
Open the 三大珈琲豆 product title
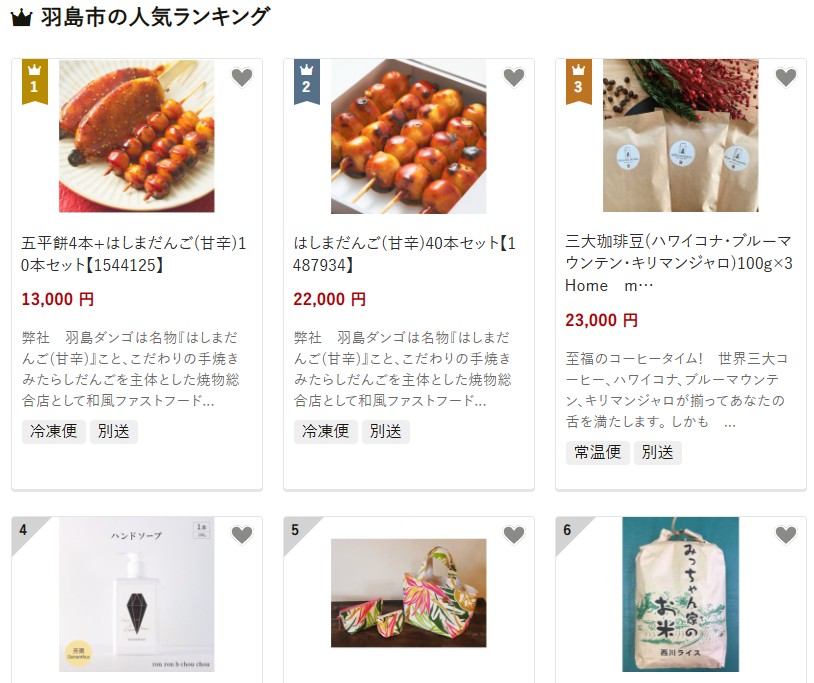coord(679,264)
